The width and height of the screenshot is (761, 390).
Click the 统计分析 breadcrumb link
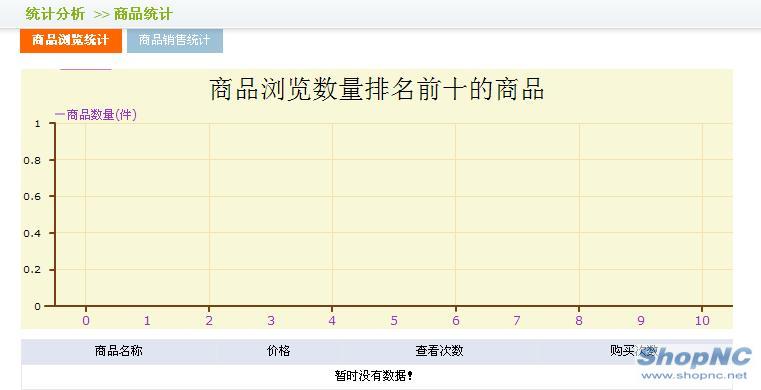(55, 14)
